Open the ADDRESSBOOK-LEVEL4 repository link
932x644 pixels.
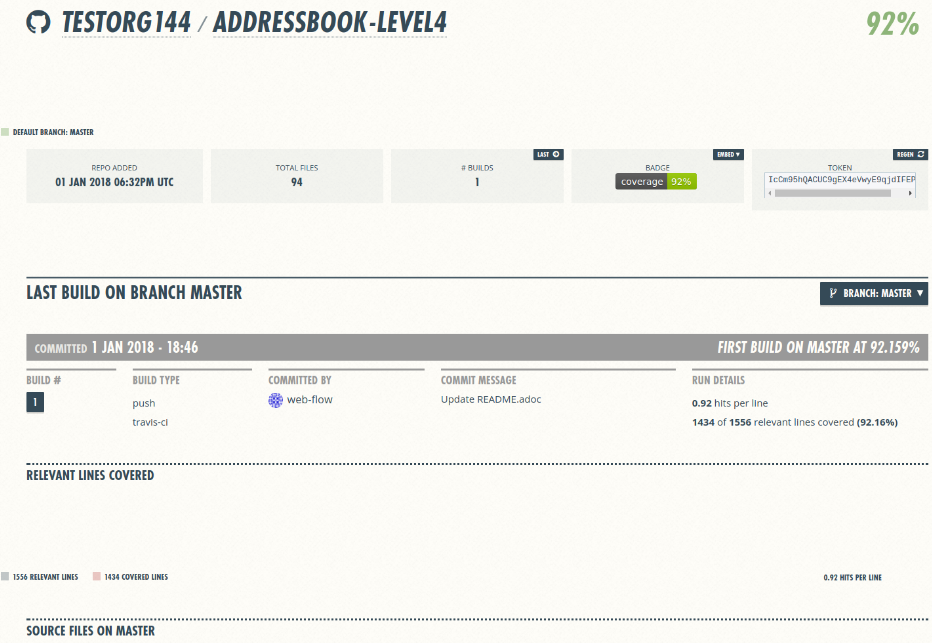coord(329,24)
